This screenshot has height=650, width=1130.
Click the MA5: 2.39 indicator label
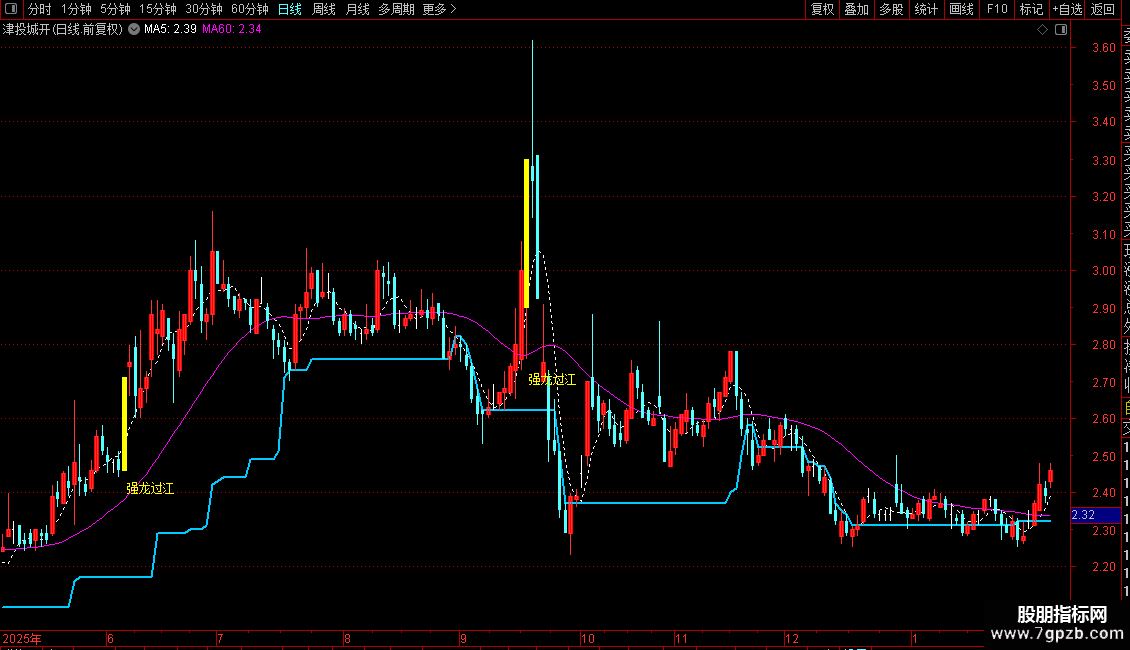pos(170,29)
